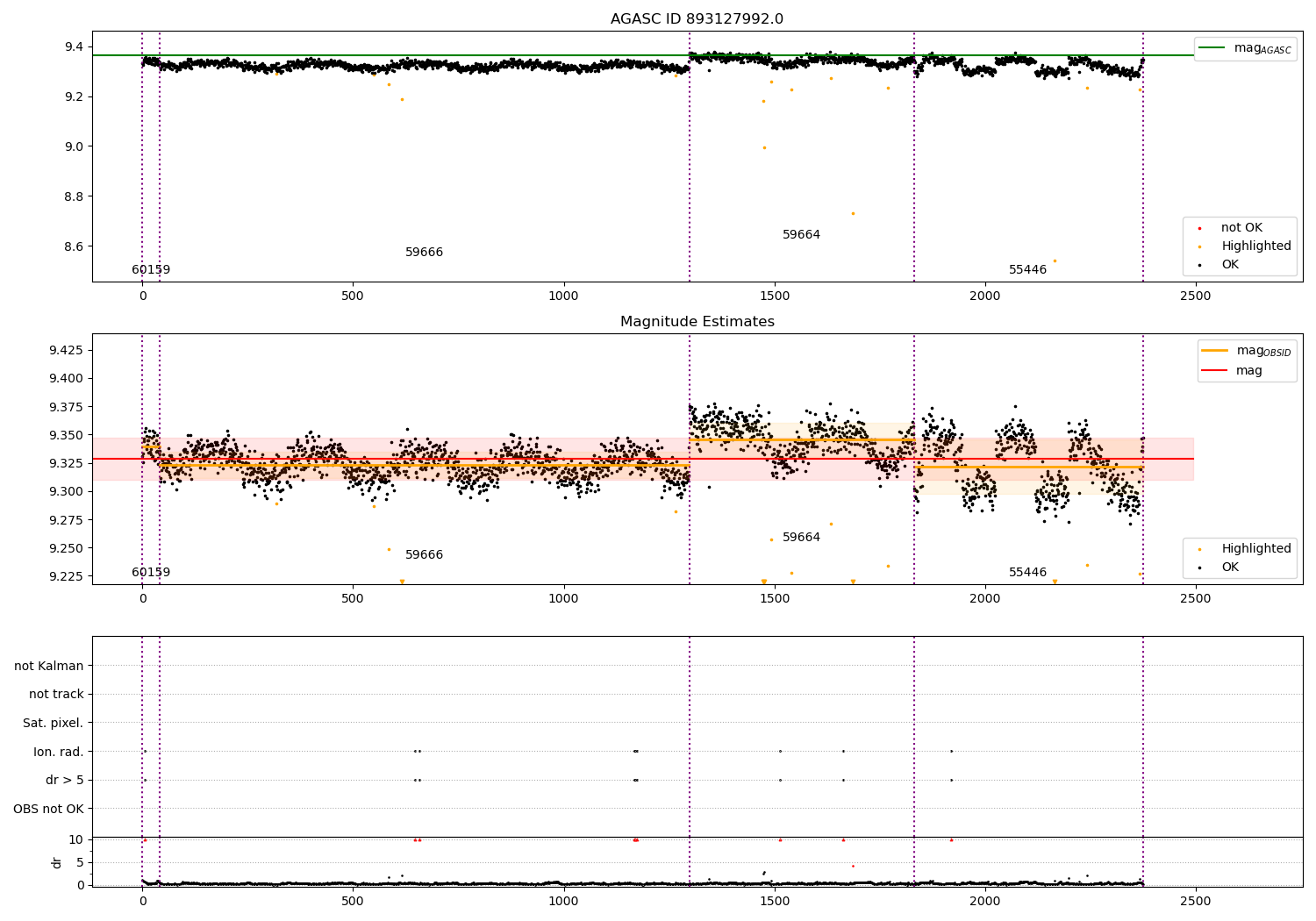
Task: Click the "not Kalman" axis label
Action: [x=49, y=667]
